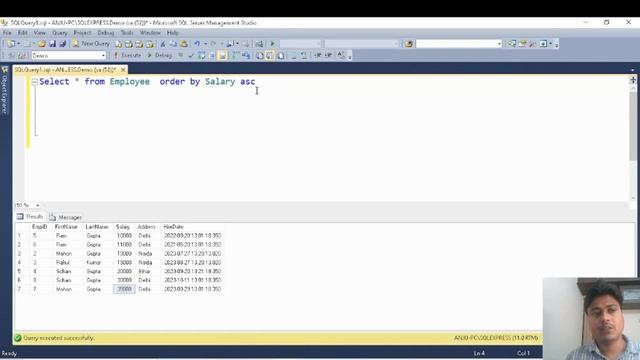Click the Paste clipboard icon
The width and height of the screenshot is (640, 360).
coord(184,44)
